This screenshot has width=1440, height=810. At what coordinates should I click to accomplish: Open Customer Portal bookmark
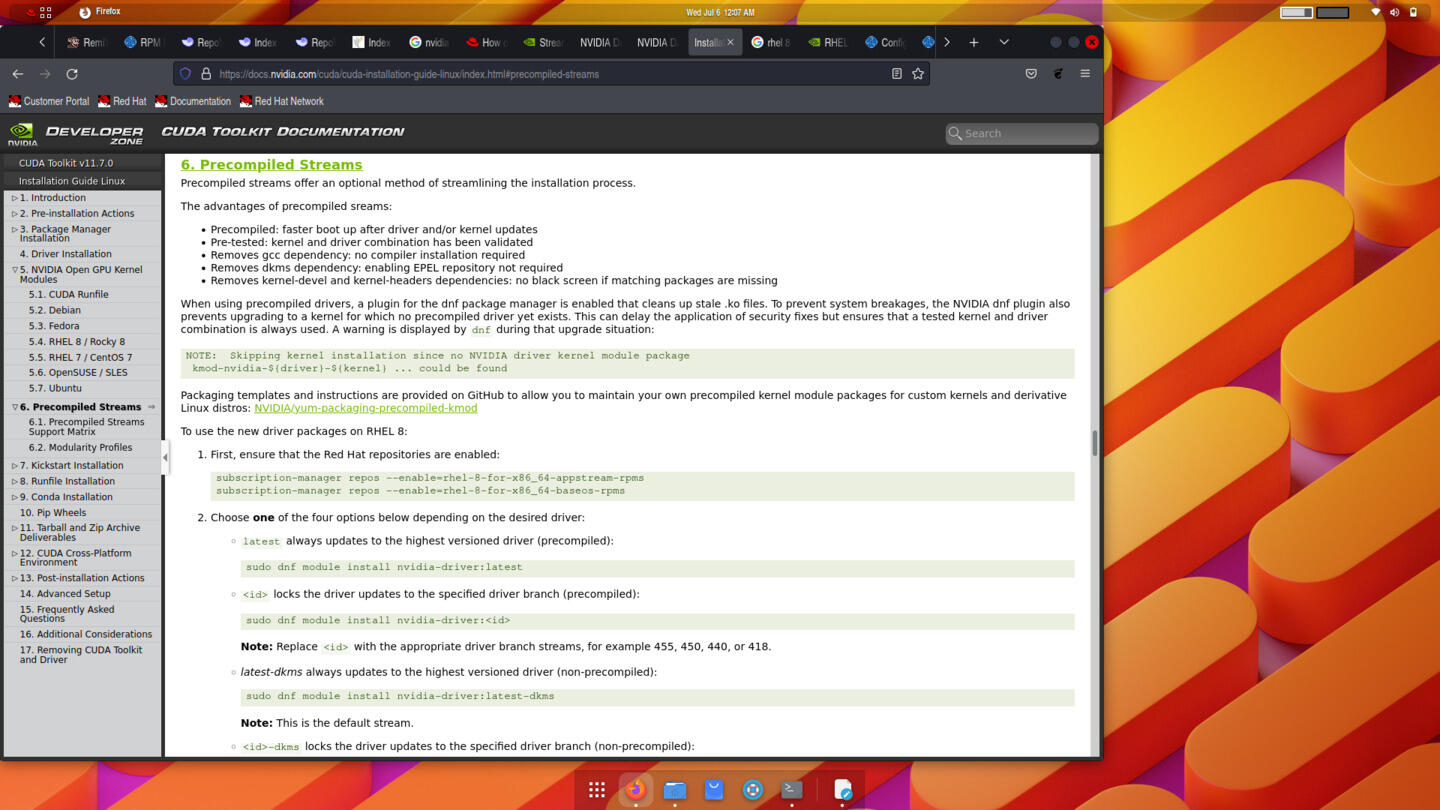[49, 101]
